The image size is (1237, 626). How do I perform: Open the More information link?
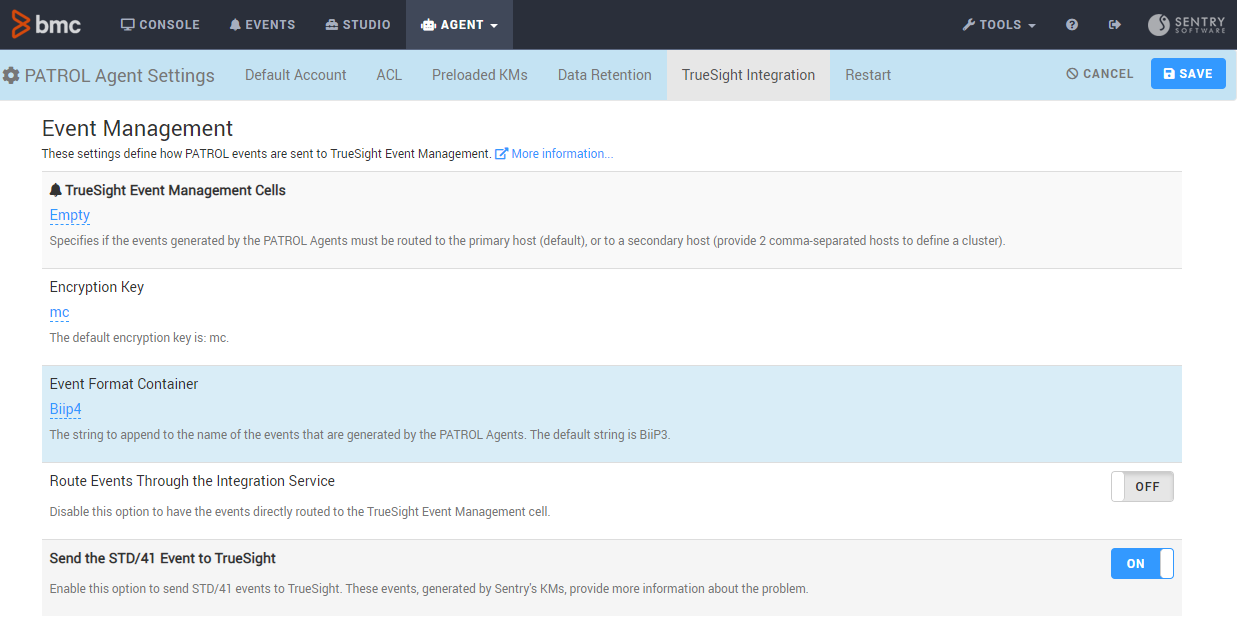pos(562,154)
